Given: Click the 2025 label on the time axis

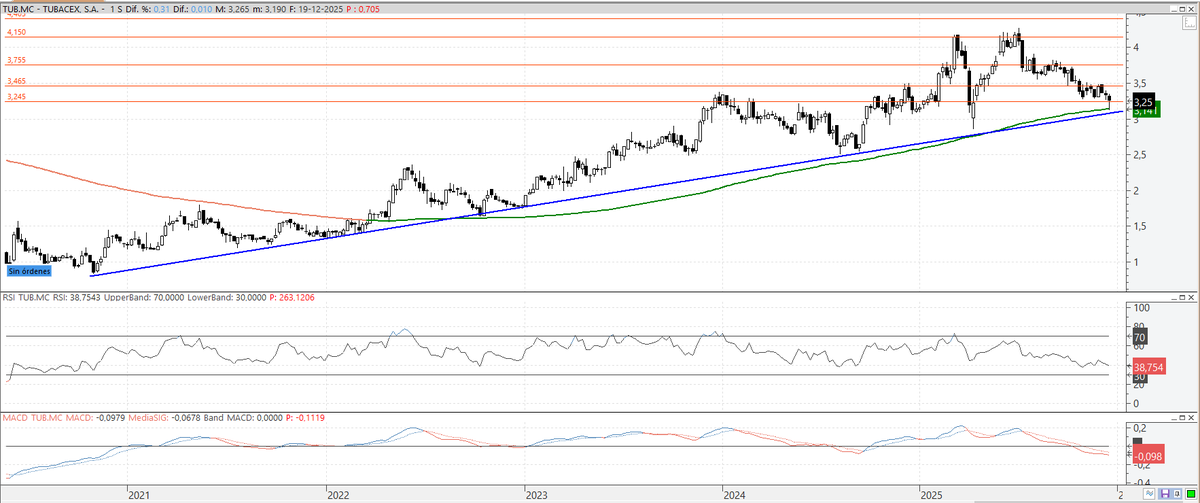Looking at the screenshot, I should (x=933, y=494).
